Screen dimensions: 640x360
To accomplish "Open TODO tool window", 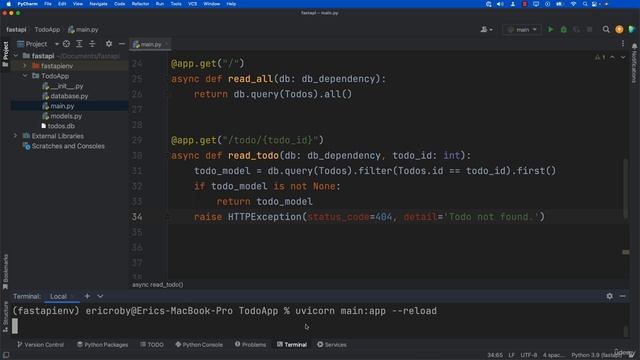I will [x=151, y=344].
